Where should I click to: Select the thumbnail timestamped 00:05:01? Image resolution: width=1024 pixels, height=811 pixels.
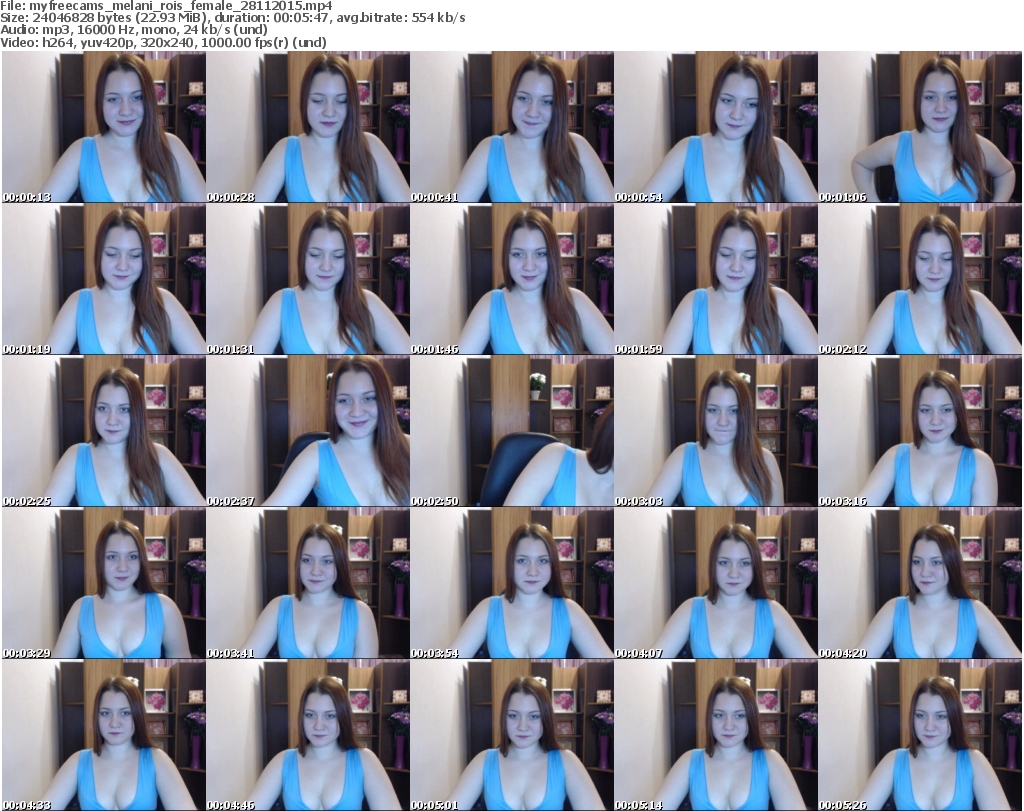[x=511, y=735]
